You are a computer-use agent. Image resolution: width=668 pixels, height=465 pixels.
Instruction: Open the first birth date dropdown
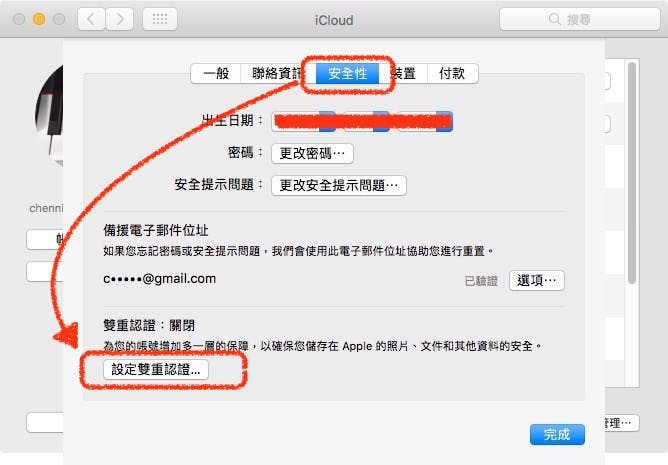pos(304,121)
